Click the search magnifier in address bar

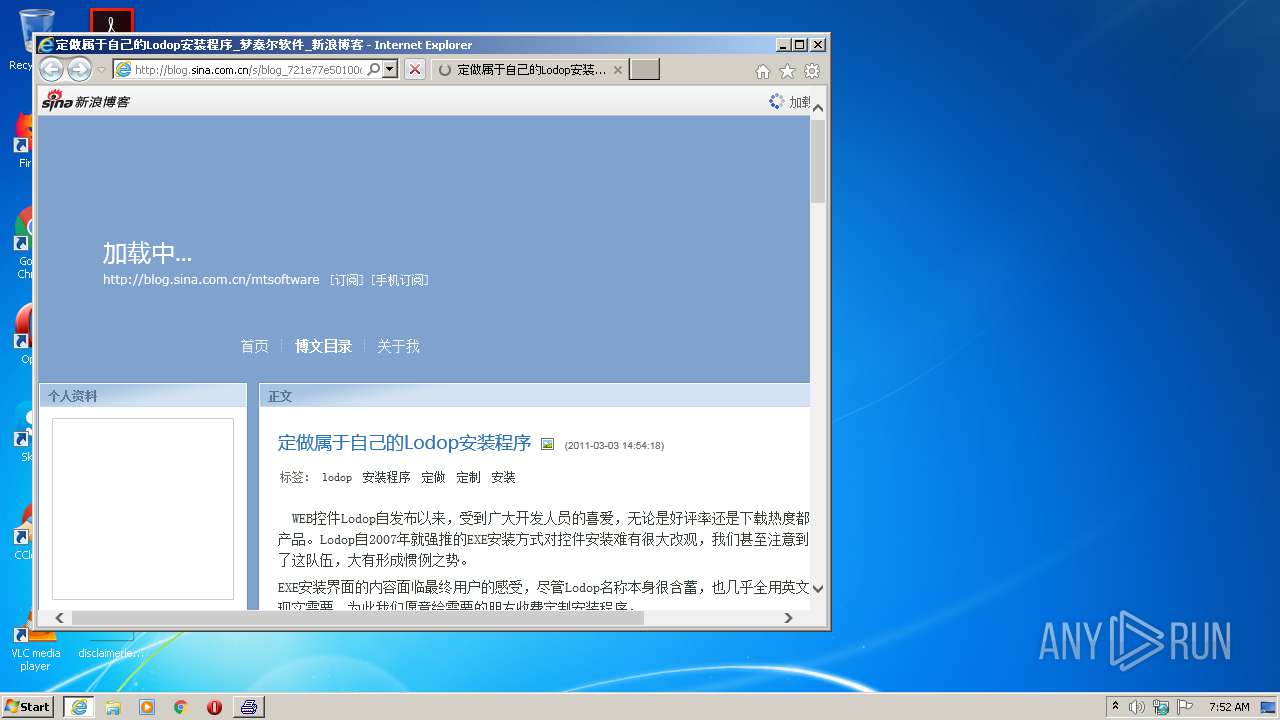374,70
